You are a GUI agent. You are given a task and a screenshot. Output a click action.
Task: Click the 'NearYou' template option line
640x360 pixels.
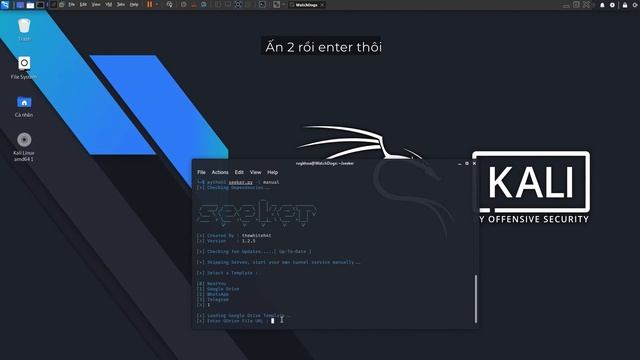(211, 284)
